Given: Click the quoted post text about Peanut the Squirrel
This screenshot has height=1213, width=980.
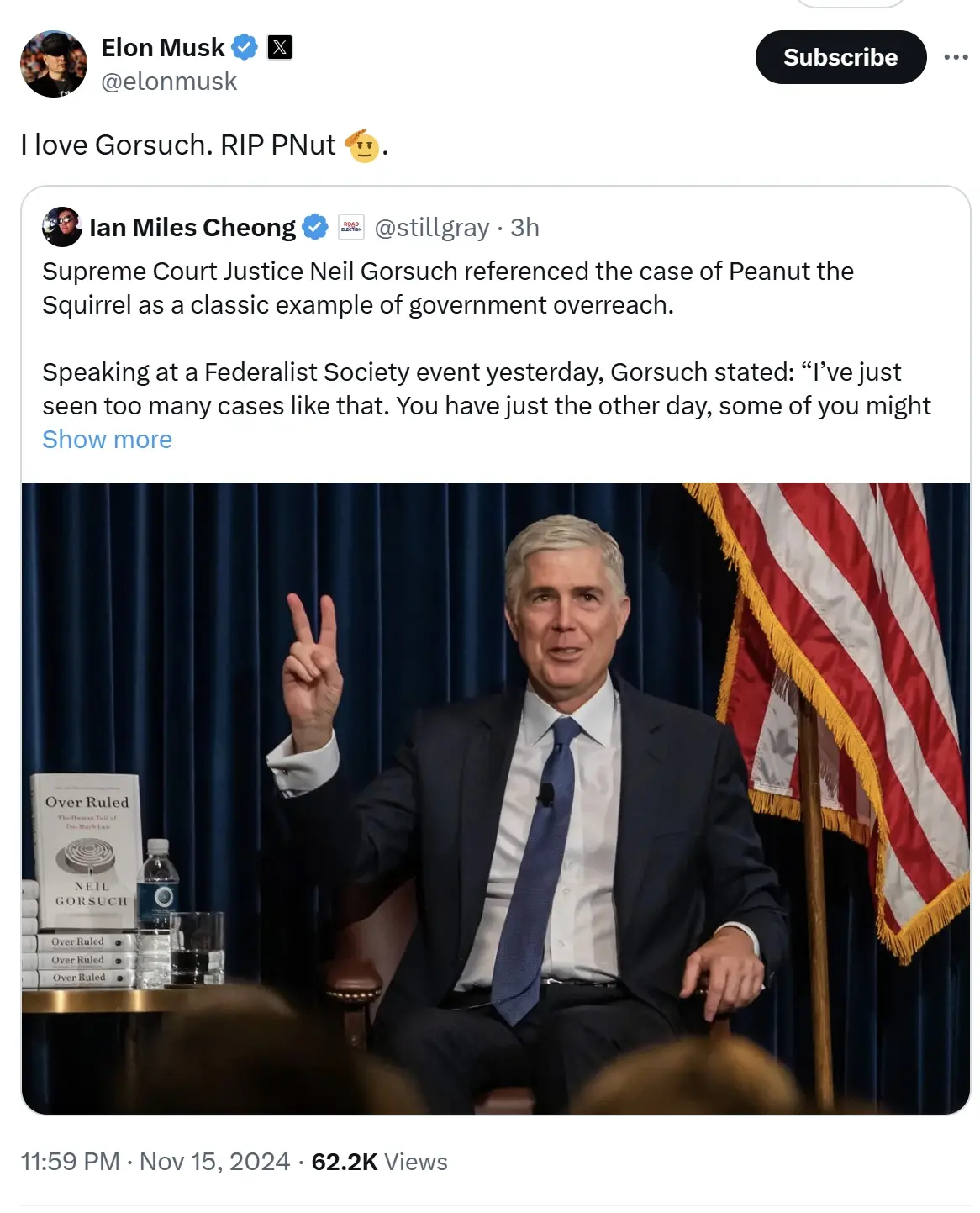Looking at the screenshot, I should (x=447, y=287).
